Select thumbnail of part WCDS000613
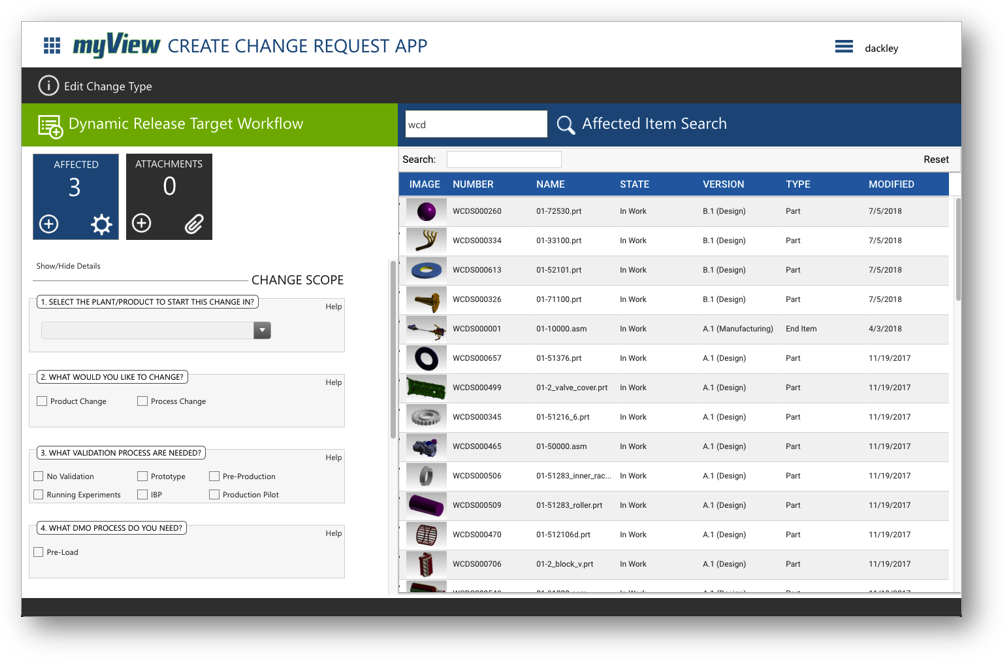The image size is (1004, 659). (426, 270)
